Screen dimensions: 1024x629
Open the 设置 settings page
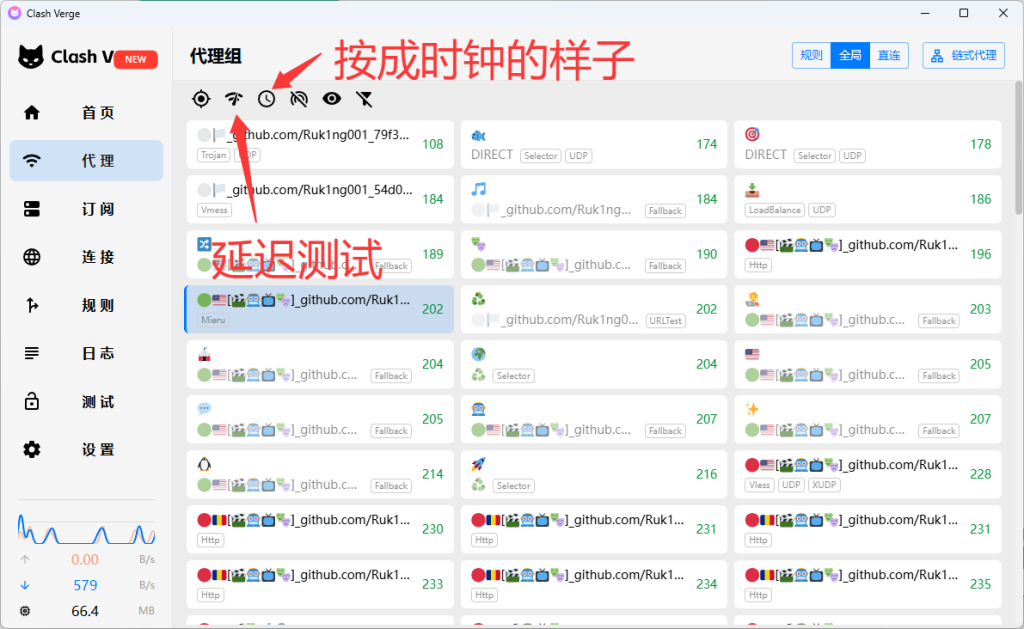(86, 449)
